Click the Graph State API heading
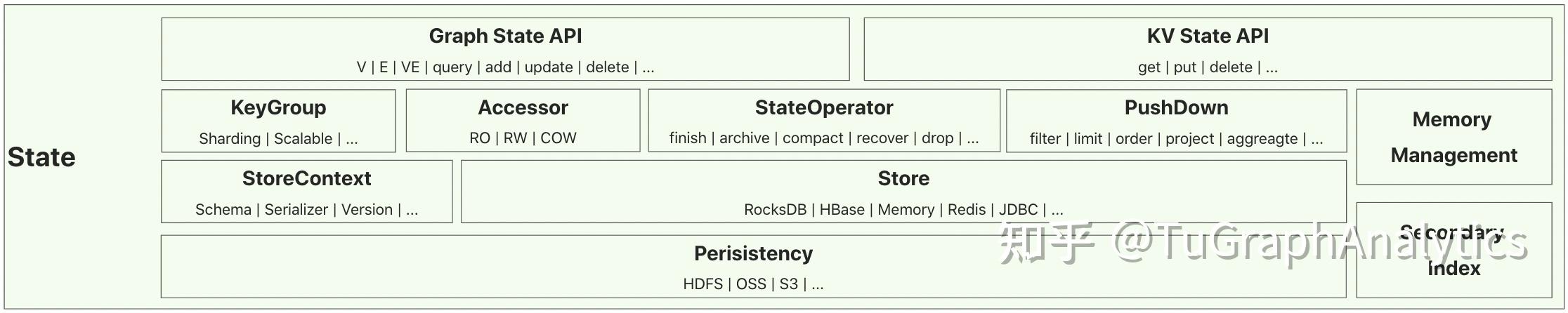Viewport: 1568px width, 313px height. tap(505, 36)
